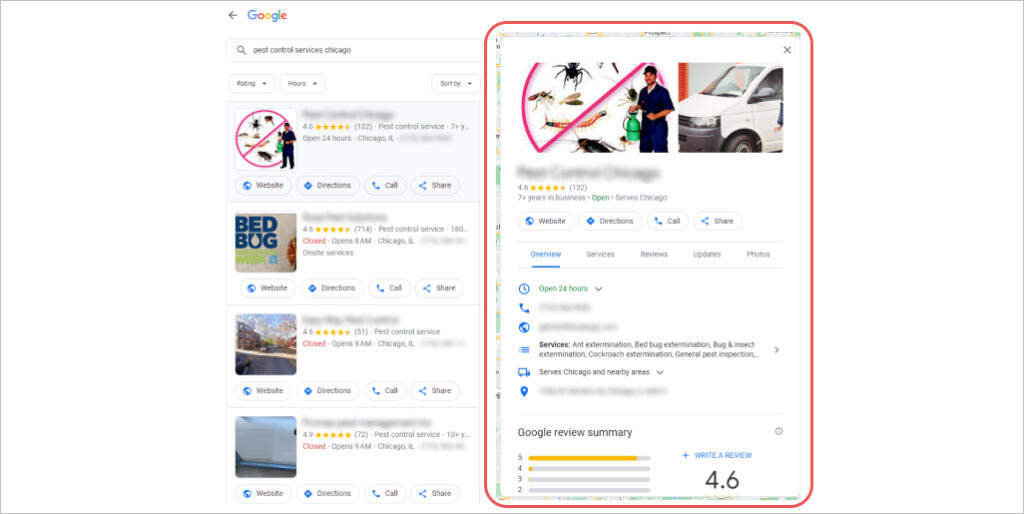Screen dimensions: 1024x514
Task: Open Website for the 714-review listing
Action: [x=268, y=288]
